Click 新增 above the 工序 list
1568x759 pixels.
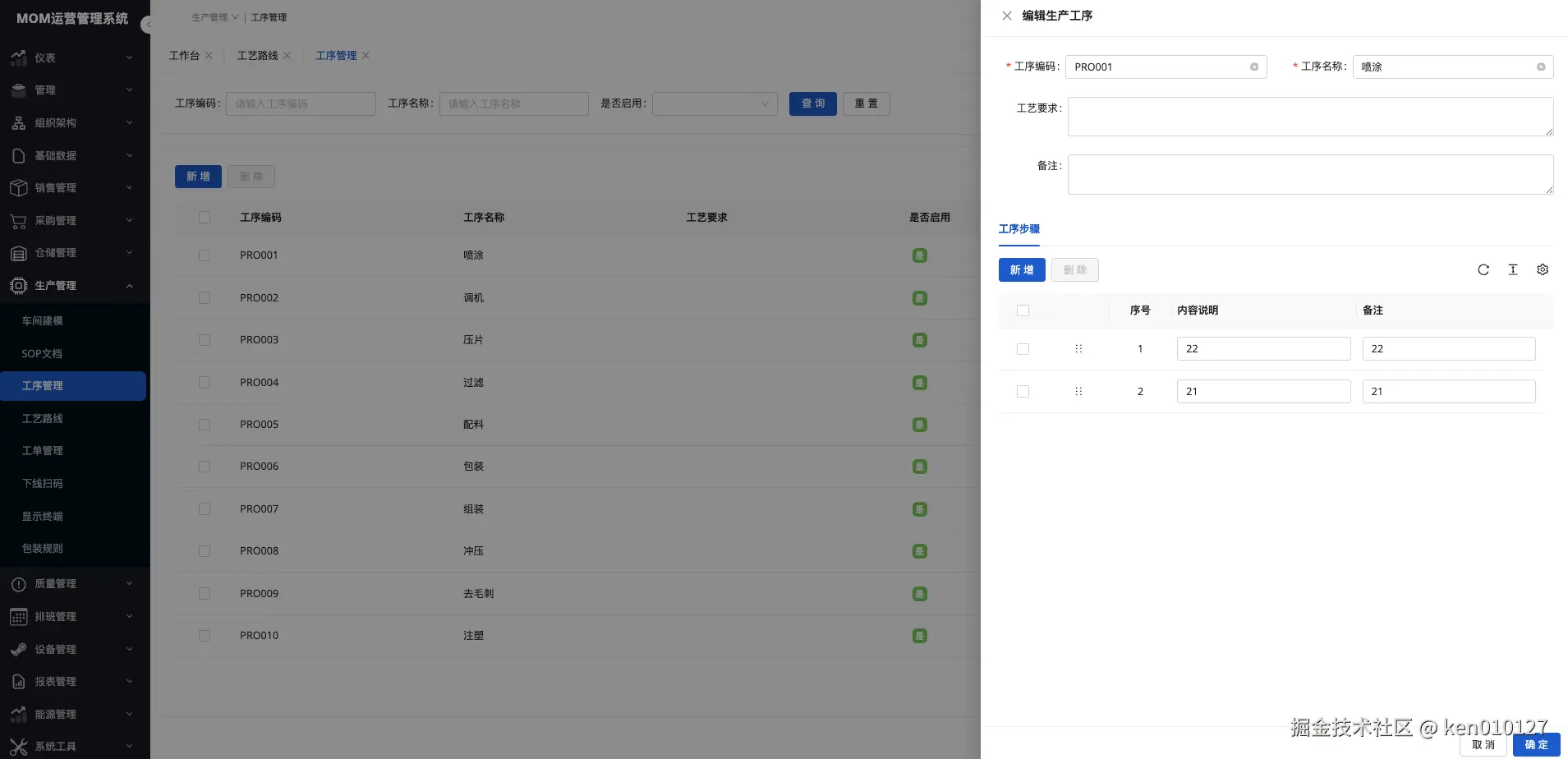[198, 177]
